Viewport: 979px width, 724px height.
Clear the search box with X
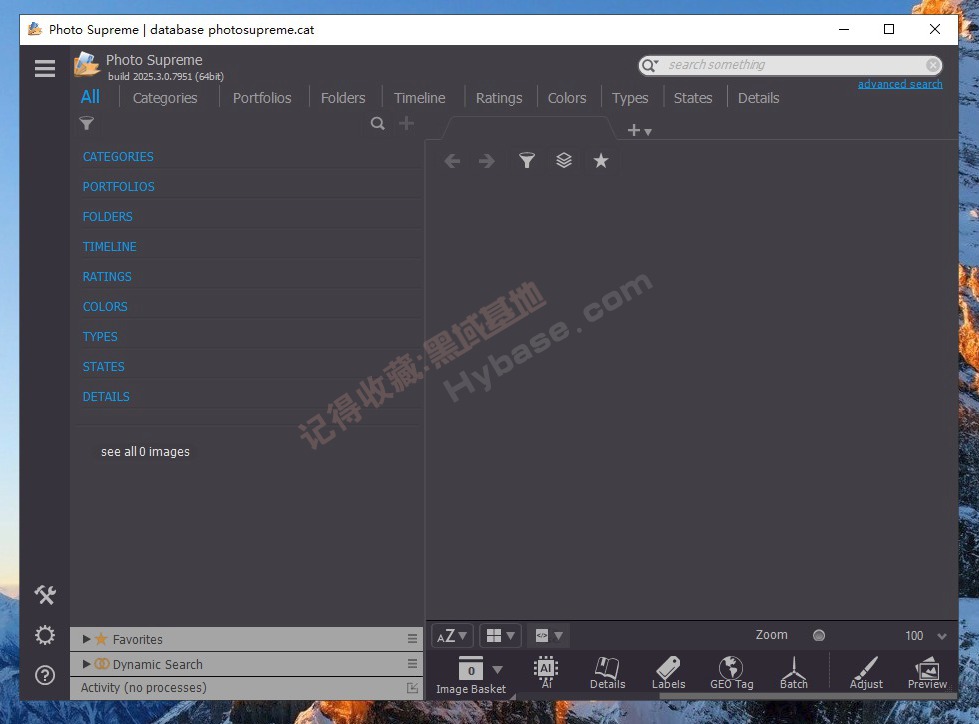tap(933, 65)
